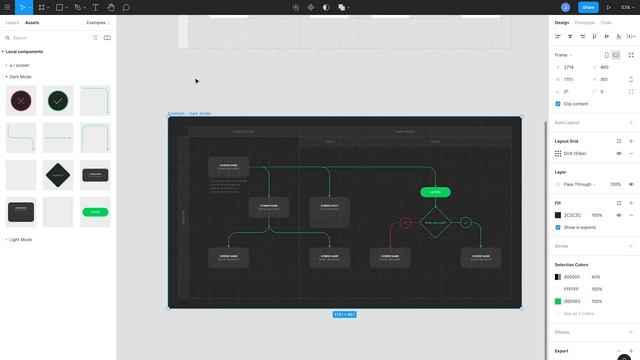Select the Rectangle shape tool

coord(60,7)
